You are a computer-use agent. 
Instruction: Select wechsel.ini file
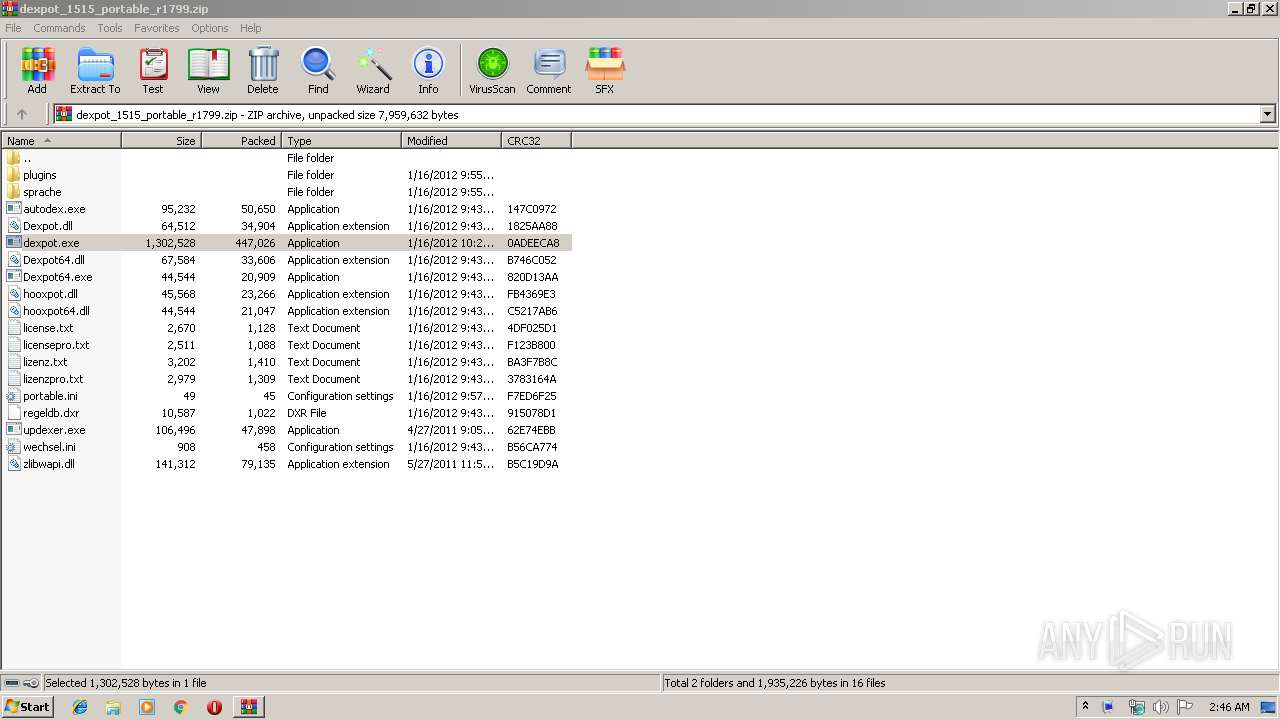tap(49, 447)
